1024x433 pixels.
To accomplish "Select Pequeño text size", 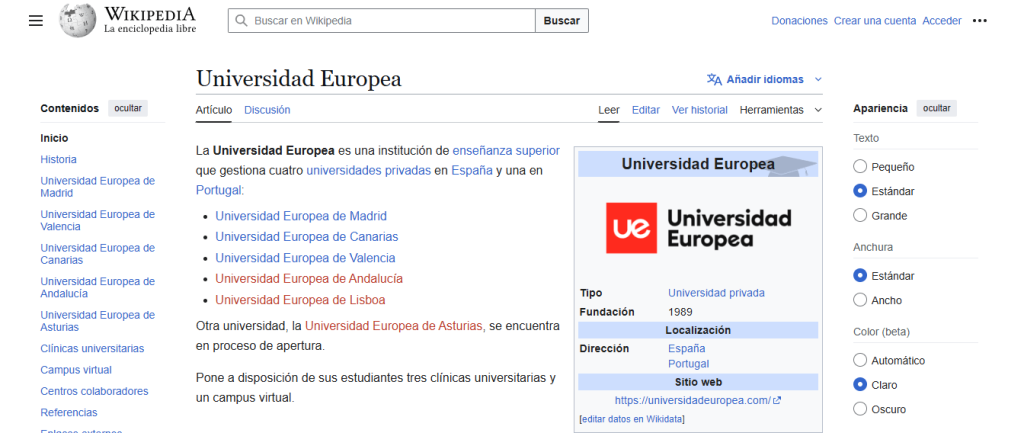I will click(860, 167).
